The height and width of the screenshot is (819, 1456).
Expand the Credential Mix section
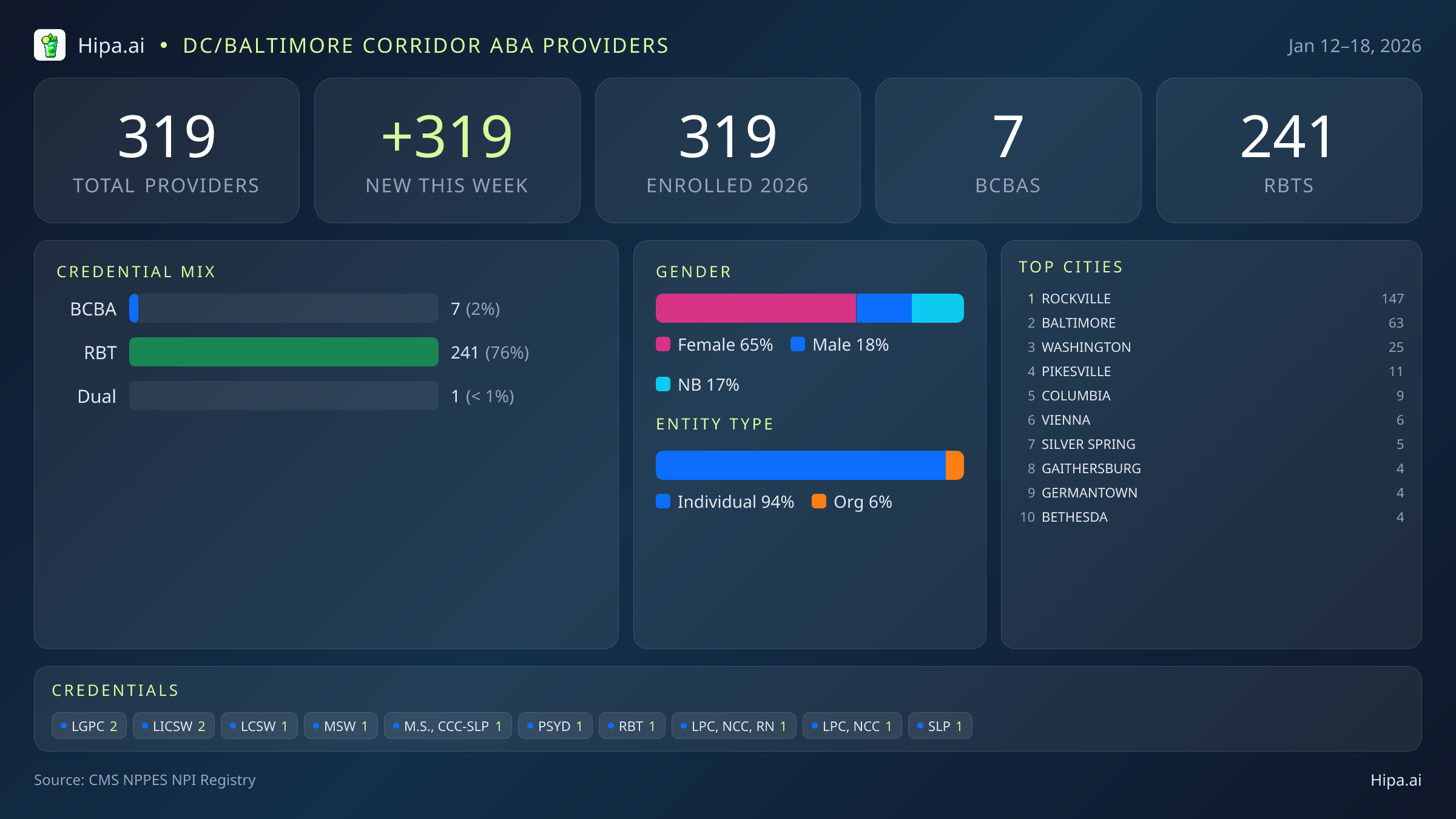tap(136, 271)
